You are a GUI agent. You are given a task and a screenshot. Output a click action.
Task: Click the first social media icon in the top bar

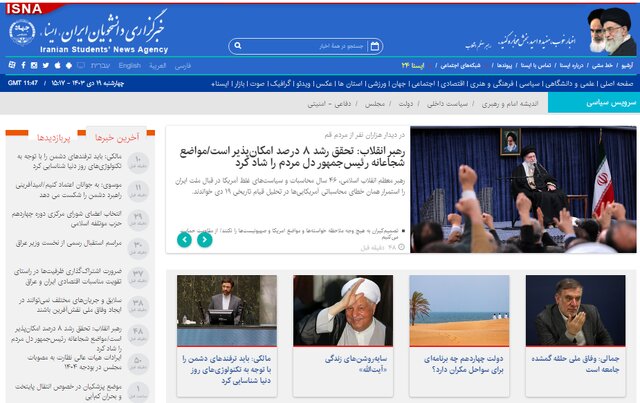tap(11, 65)
